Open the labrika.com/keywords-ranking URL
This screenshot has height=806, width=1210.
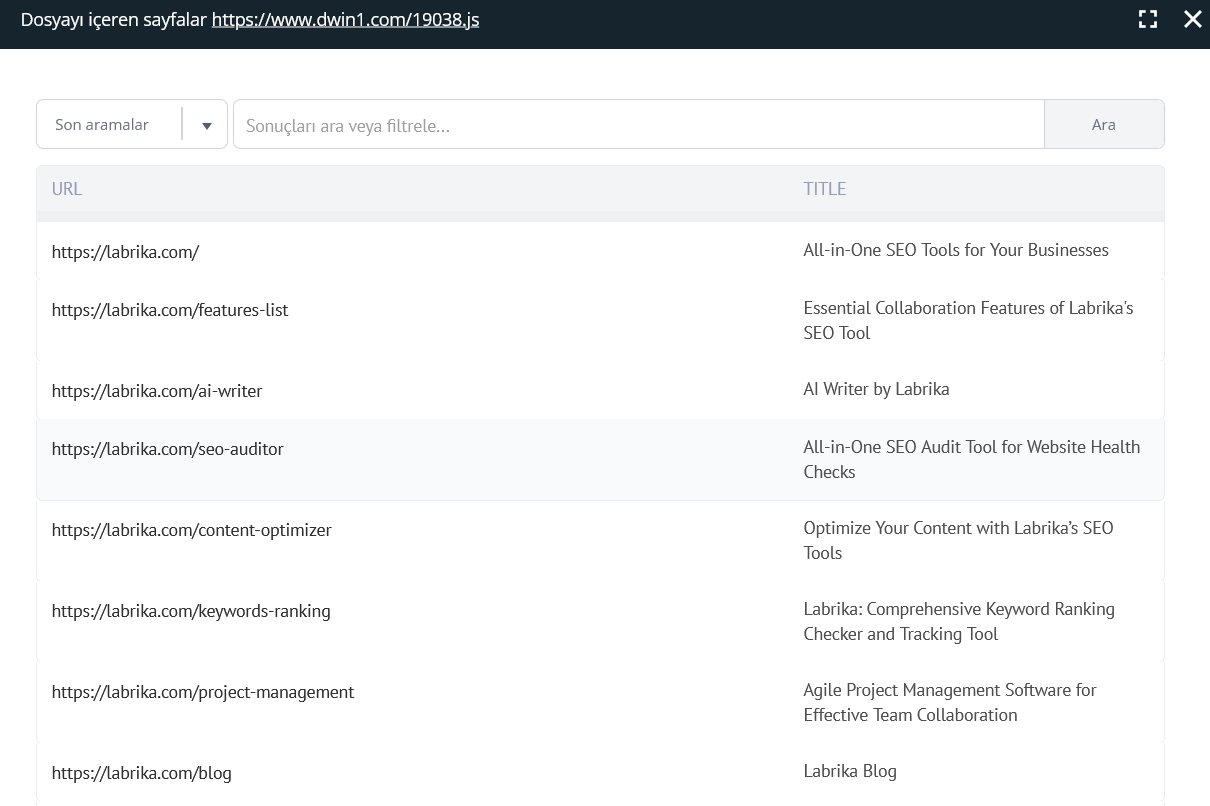(x=191, y=611)
